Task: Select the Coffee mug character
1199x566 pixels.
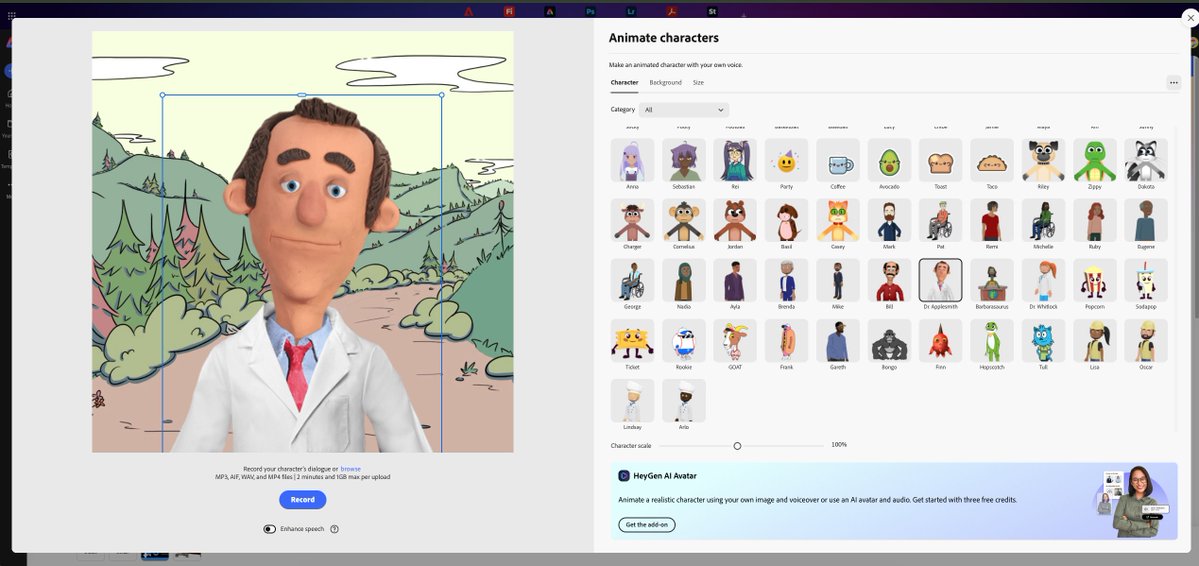Action: click(838, 160)
